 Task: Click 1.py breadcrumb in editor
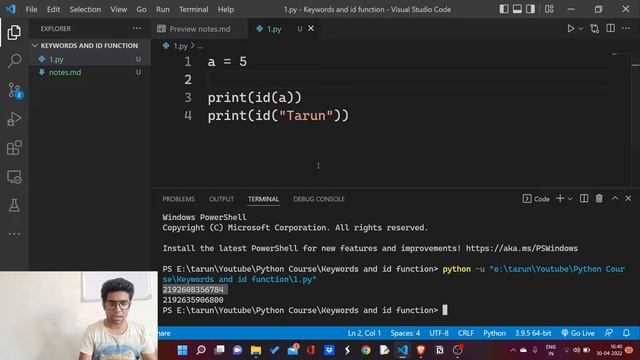pyautogui.click(x=180, y=46)
